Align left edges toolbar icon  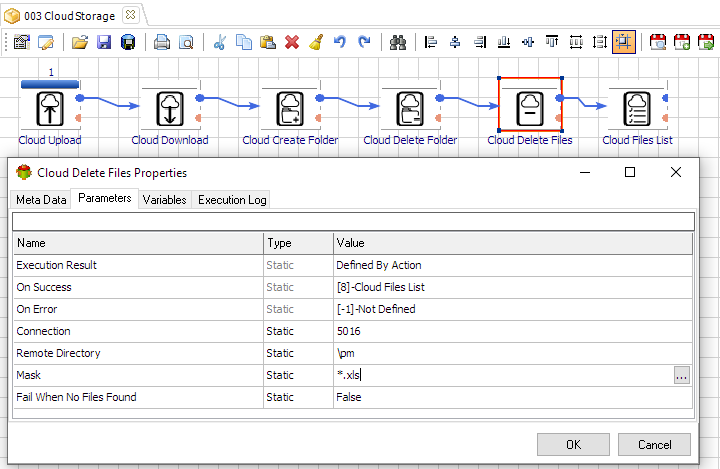pyautogui.click(x=431, y=42)
